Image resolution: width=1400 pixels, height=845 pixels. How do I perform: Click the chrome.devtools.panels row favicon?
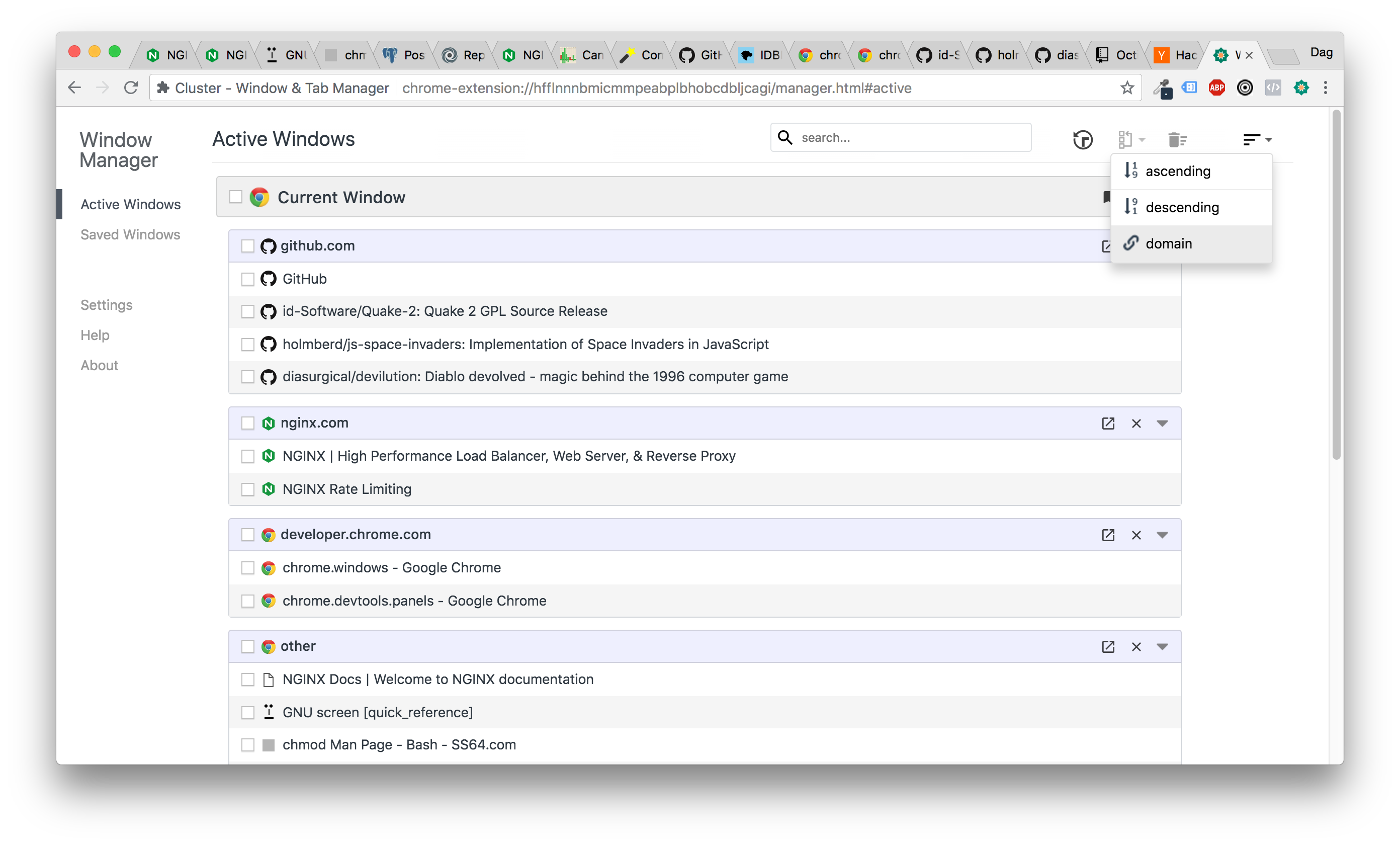(268, 601)
